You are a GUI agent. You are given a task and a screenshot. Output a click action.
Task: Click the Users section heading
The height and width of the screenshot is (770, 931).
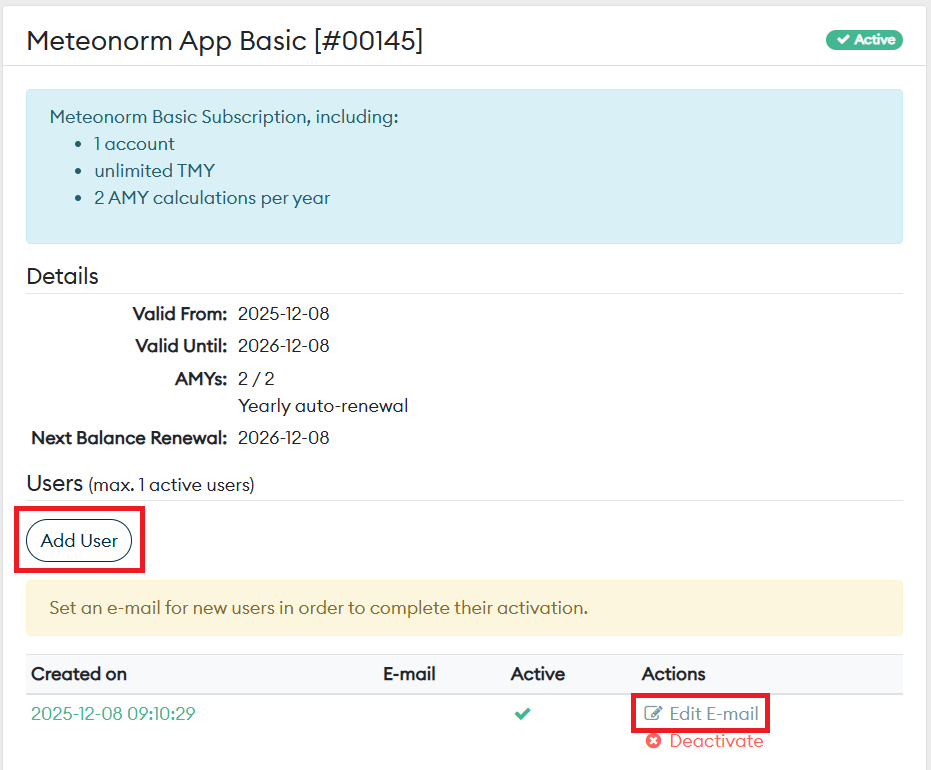pyautogui.click(x=54, y=484)
